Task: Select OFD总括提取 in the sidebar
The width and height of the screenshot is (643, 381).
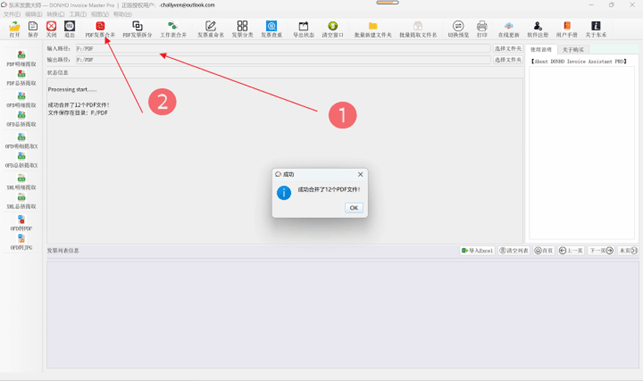Action: (21, 119)
